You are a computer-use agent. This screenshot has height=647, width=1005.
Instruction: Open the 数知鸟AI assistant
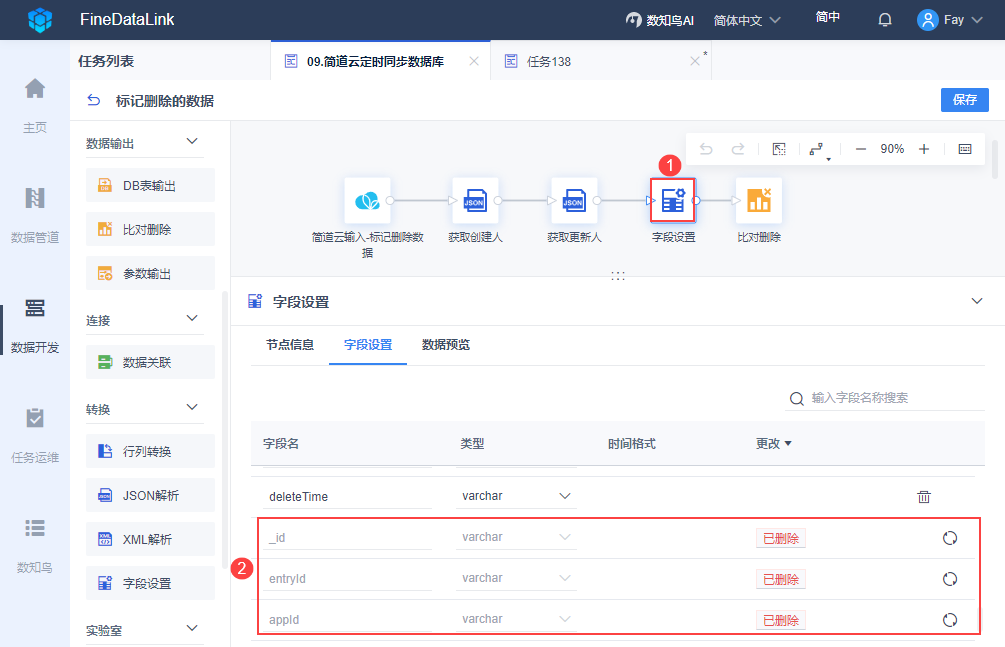[x=660, y=21]
